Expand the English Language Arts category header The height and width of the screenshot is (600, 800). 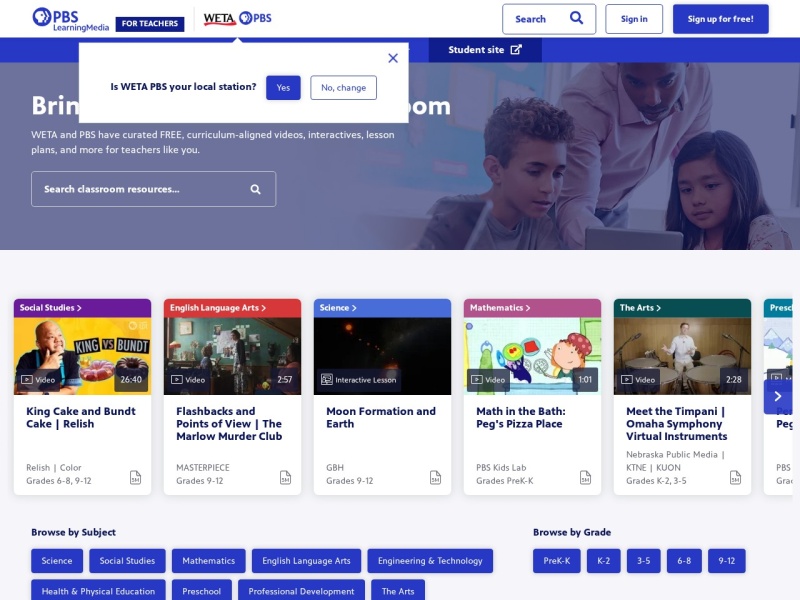[x=218, y=308]
